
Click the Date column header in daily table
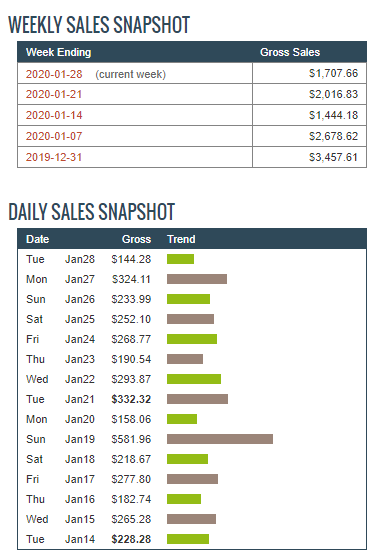point(37,239)
